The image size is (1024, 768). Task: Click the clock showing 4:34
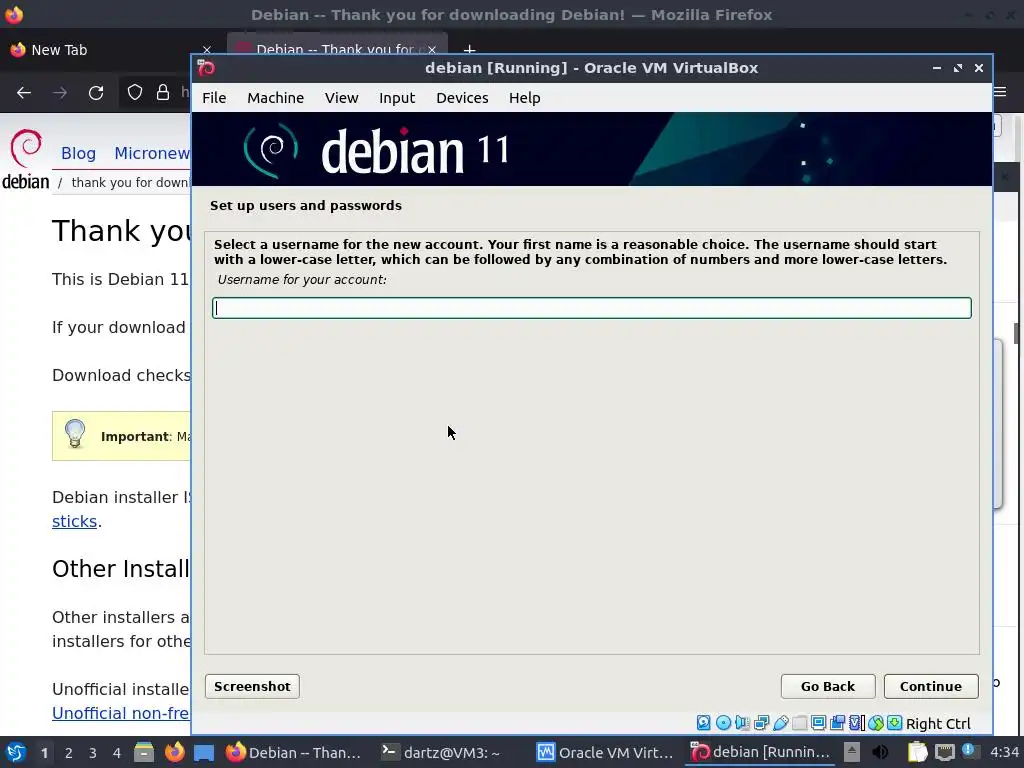pos(1004,752)
